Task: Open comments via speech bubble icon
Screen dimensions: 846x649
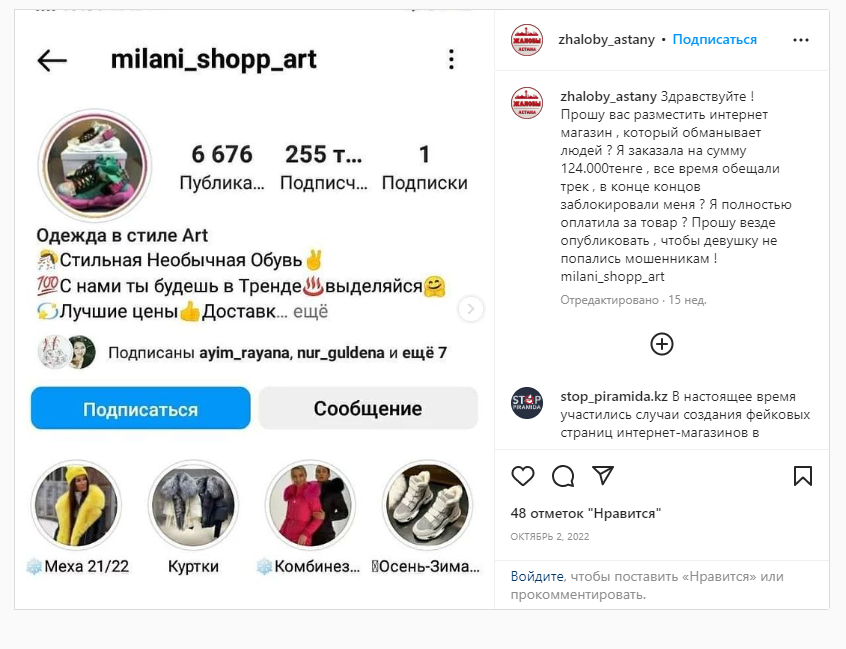Action: click(563, 476)
